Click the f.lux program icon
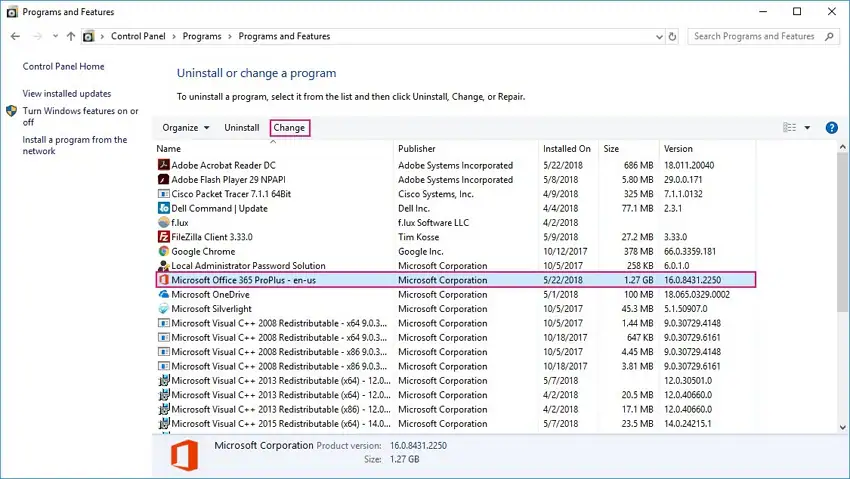Image resolution: width=850 pixels, height=479 pixels. tap(163, 222)
